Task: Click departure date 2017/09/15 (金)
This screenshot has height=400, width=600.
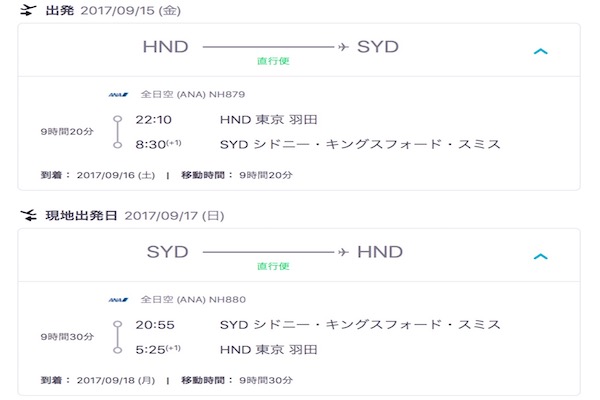Action: [130, 10]
